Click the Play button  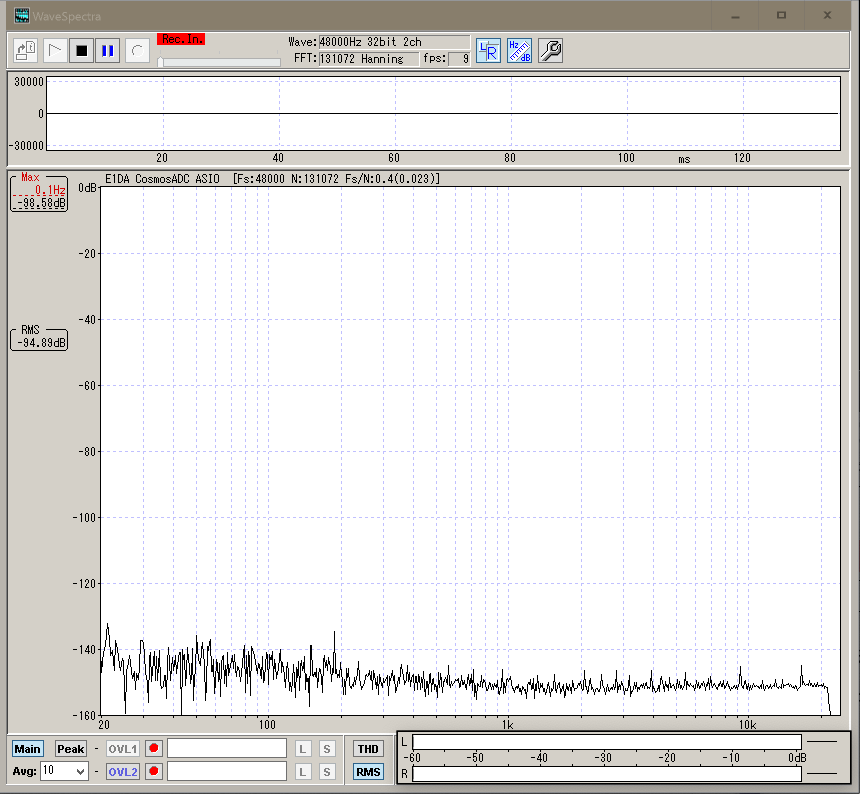[55, 51]
